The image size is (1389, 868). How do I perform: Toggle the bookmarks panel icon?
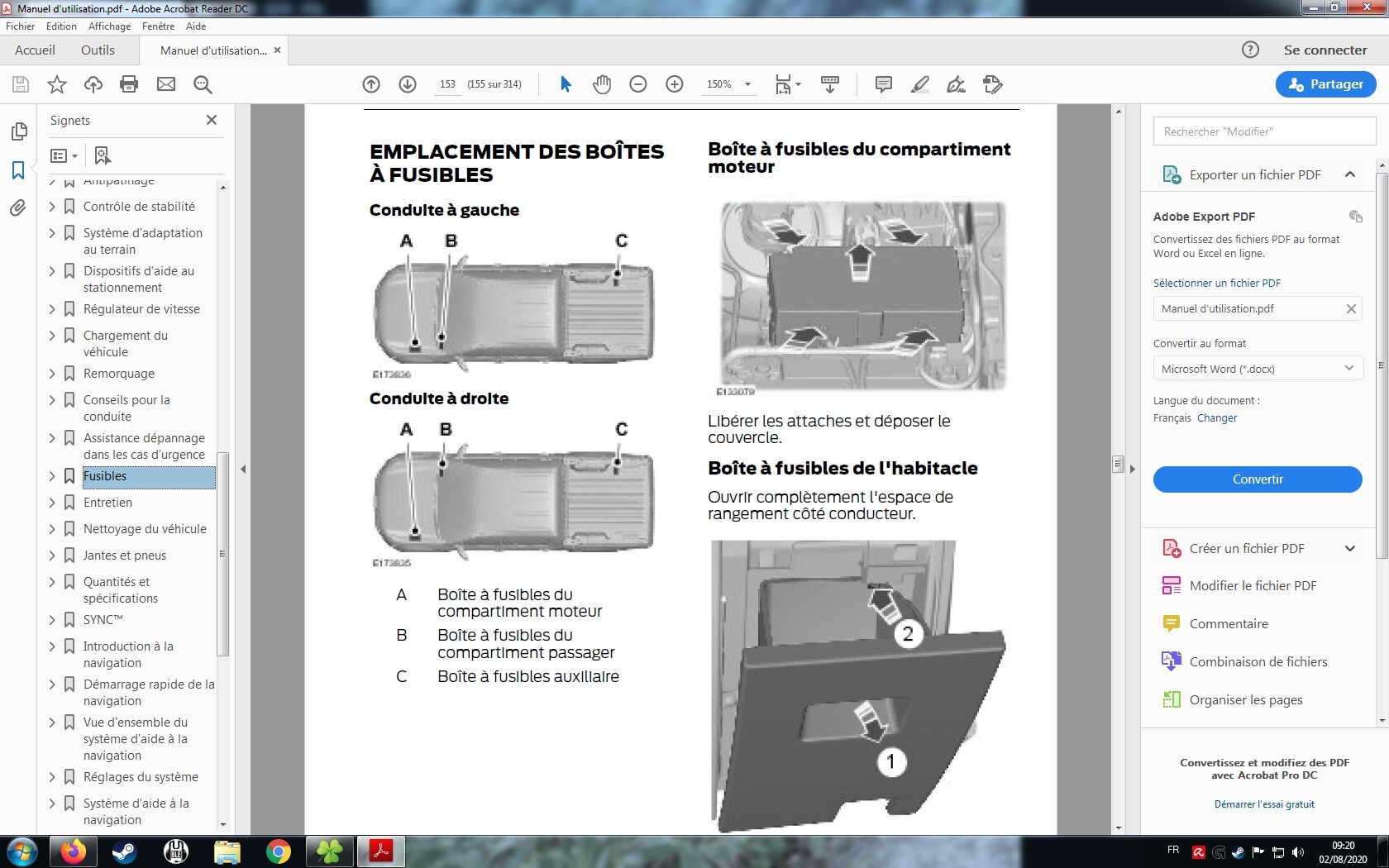[18, 170]
